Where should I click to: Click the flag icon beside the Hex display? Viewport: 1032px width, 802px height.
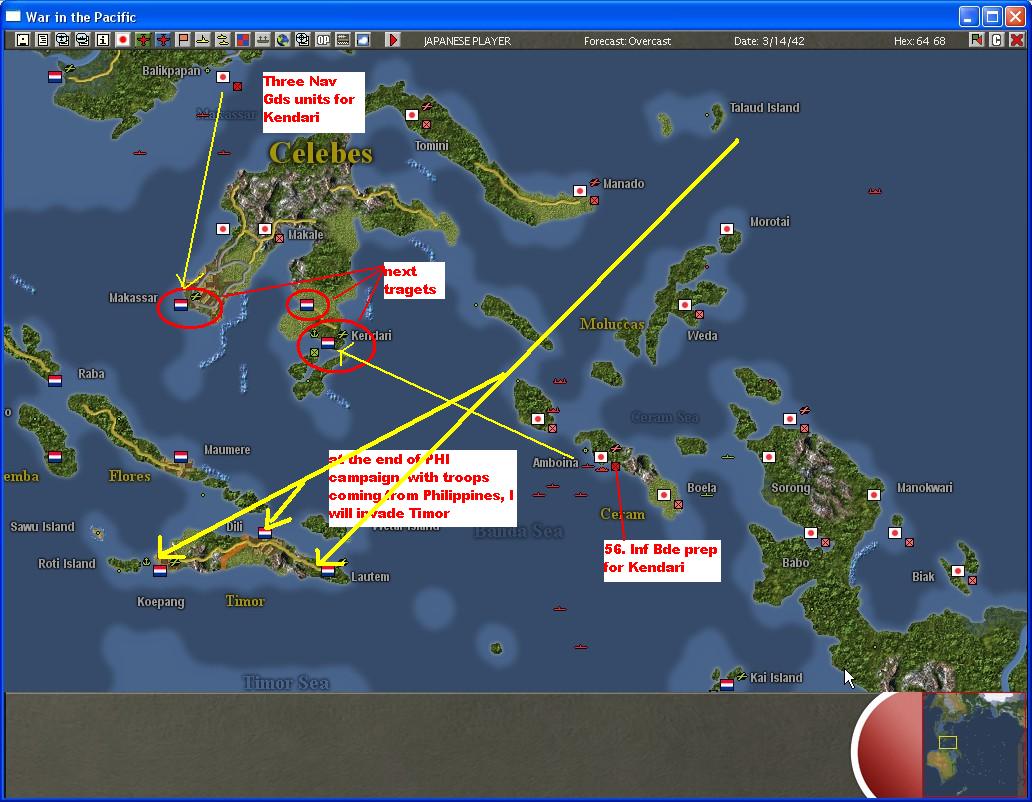click(x=977, y=41)
